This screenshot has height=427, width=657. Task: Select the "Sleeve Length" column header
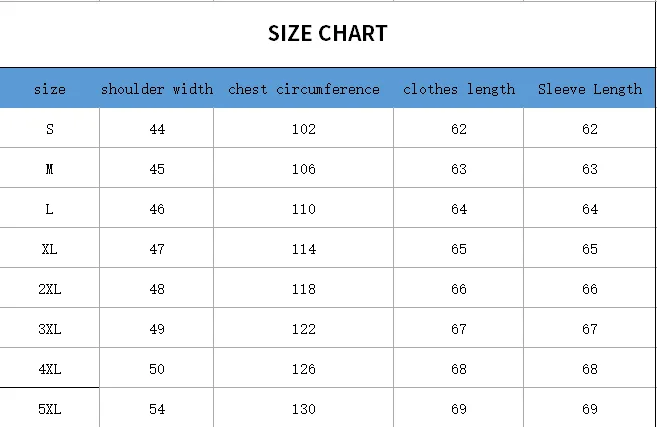pos(590,89)
